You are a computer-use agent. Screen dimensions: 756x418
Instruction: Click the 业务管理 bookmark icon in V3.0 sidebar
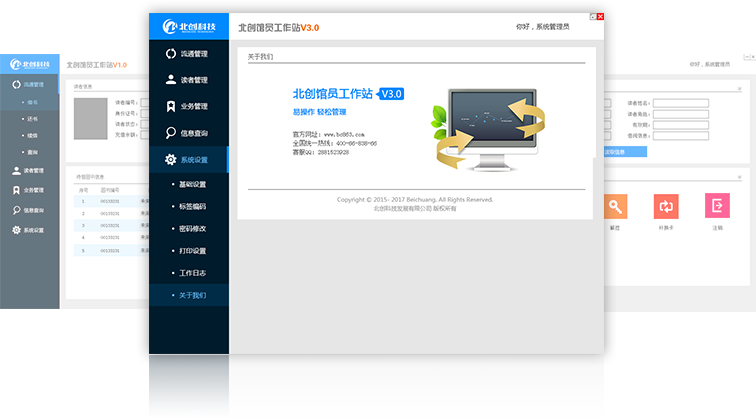point(170,106)
